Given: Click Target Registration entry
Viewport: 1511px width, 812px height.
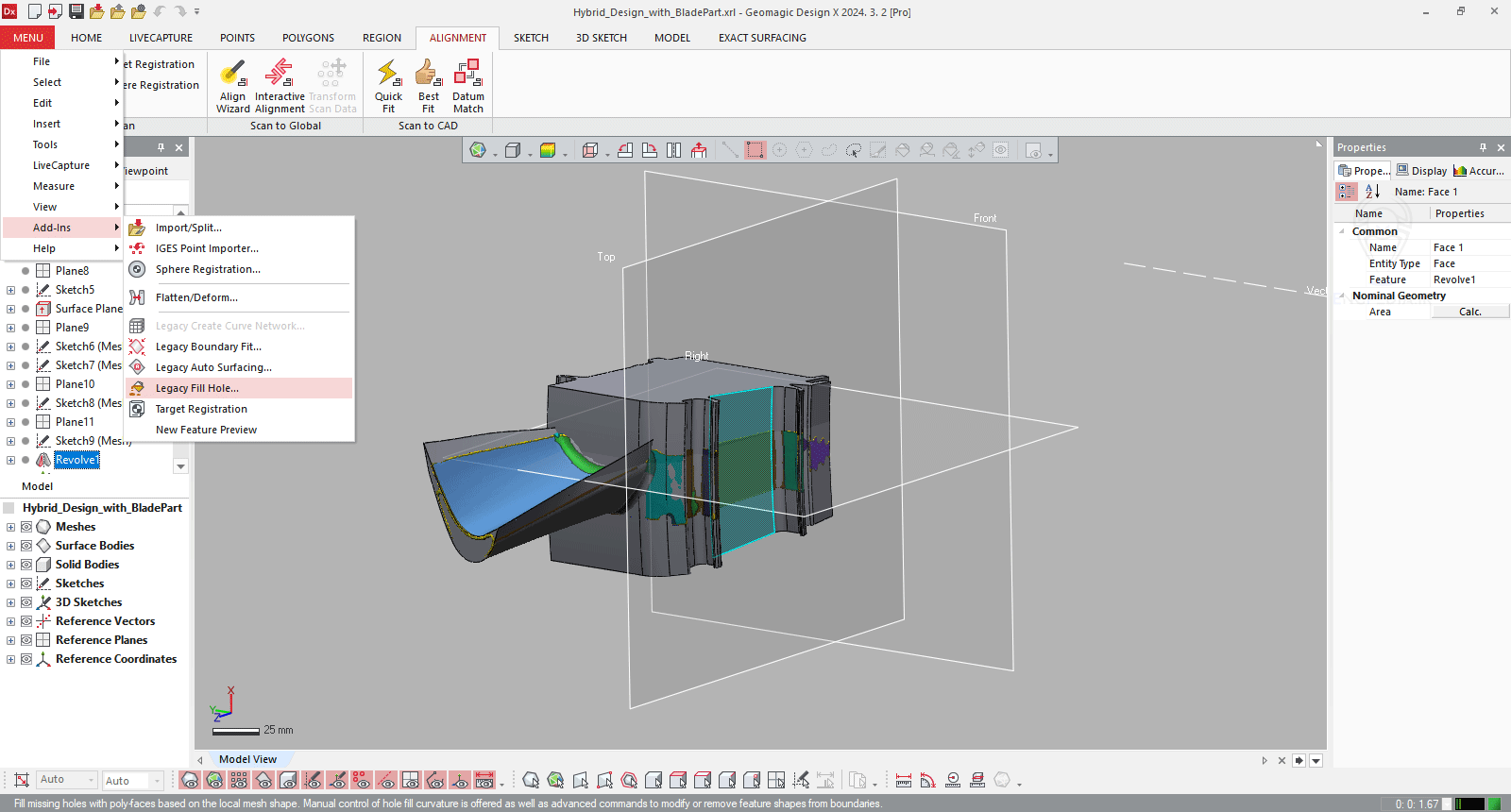Looking at the screenshot, I should 239,409.
